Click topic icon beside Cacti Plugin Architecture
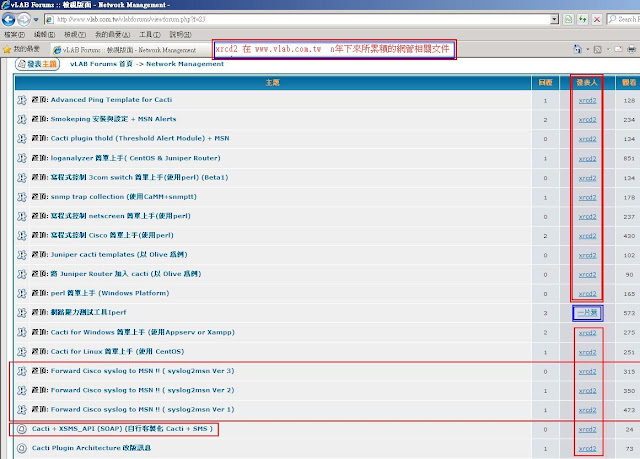Screen dimensions: 640x459 pyautogui.click(x=22, y=448)
